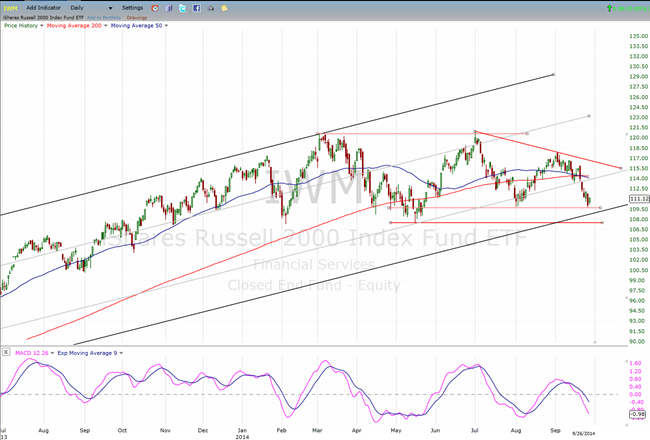
Task: Expand the Moving Average 200 arrow menu
Action: click(x=105, y=26)
